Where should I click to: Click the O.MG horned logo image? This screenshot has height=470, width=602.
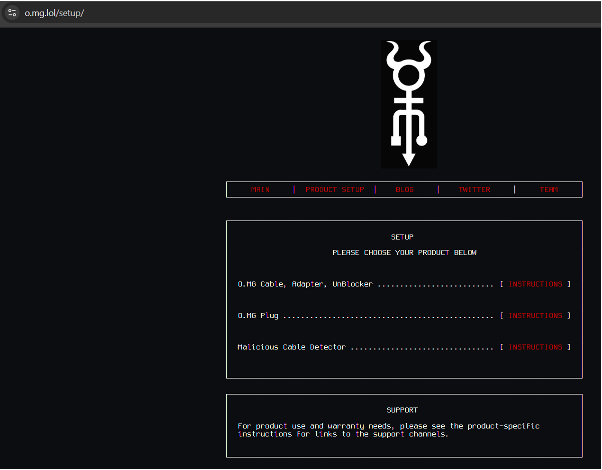tap(408, 104)
